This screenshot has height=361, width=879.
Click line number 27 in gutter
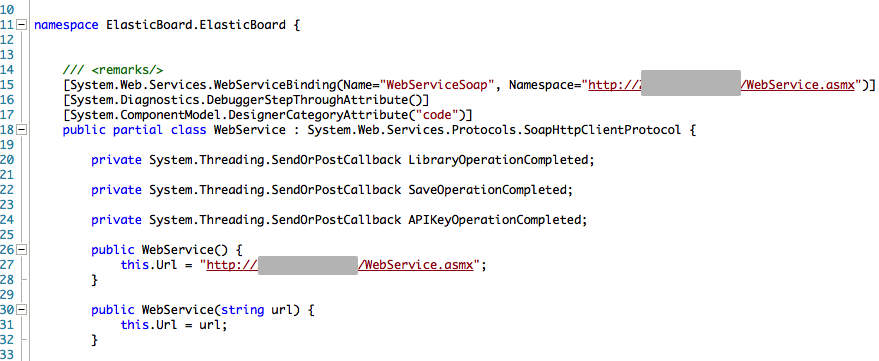tap(7, 265)
